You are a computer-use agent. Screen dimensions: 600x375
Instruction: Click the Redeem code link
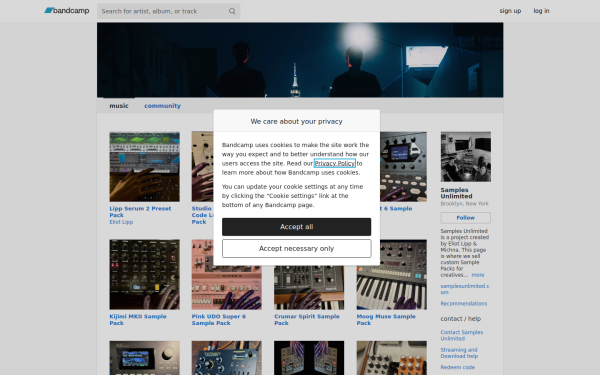click(x=458, y=367)
